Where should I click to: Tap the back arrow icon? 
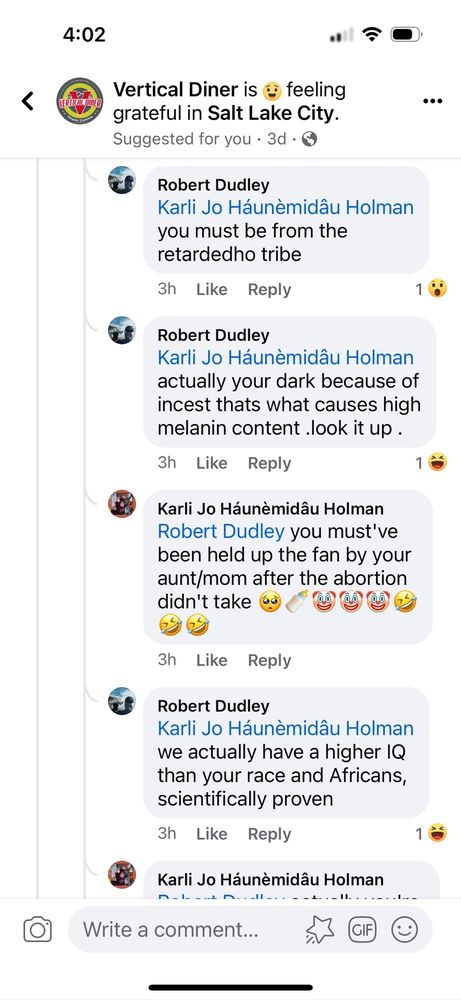pos(27,100)
